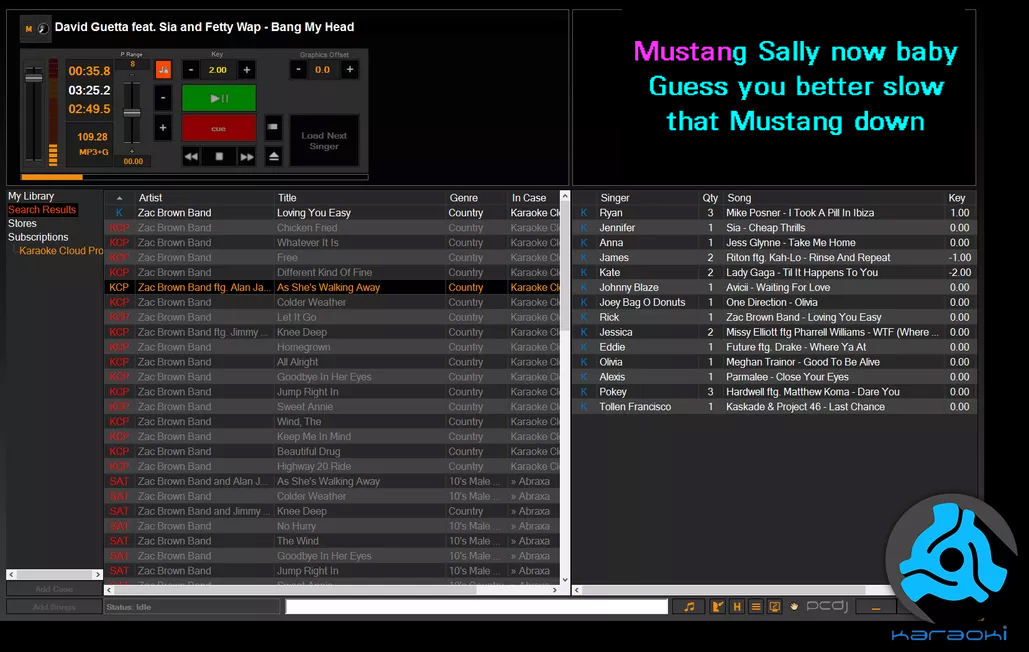Viewport: 1029px width, 652px height.
Task: Click the Load Next Singer button
Action: click(x=324, y=141)
